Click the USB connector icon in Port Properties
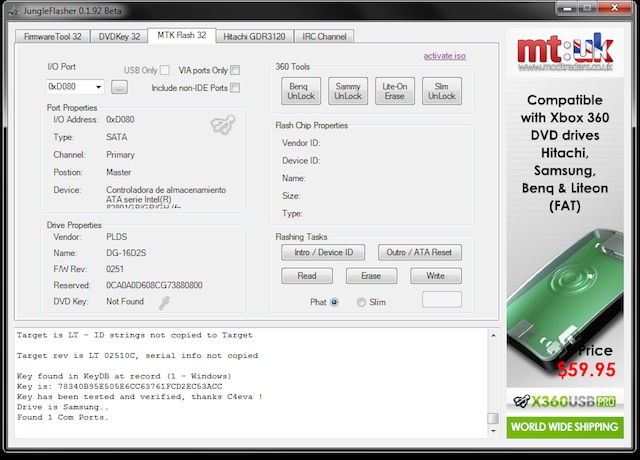The image size is (640, 460). click(223, 124)
